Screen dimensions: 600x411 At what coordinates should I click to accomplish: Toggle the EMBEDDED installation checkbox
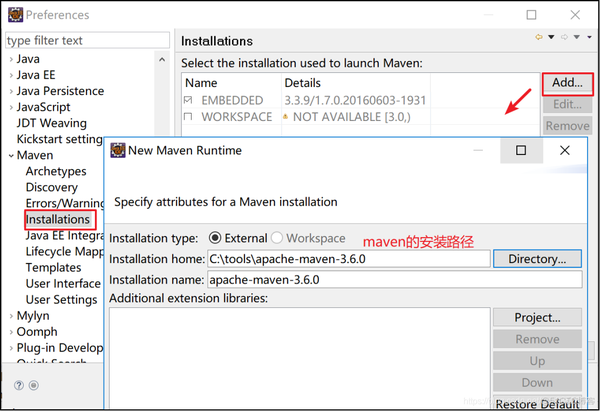189,100
